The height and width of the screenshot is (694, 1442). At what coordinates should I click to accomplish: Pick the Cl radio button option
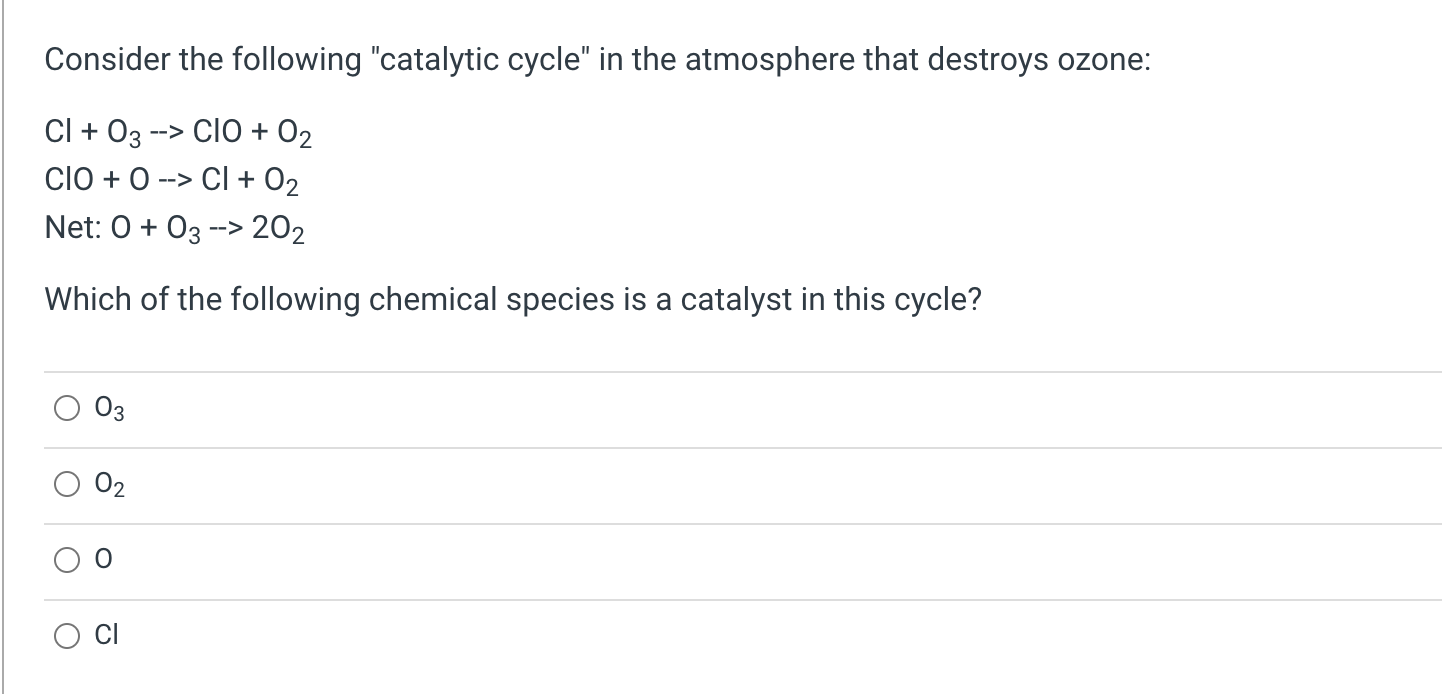[x=69, y=634]
